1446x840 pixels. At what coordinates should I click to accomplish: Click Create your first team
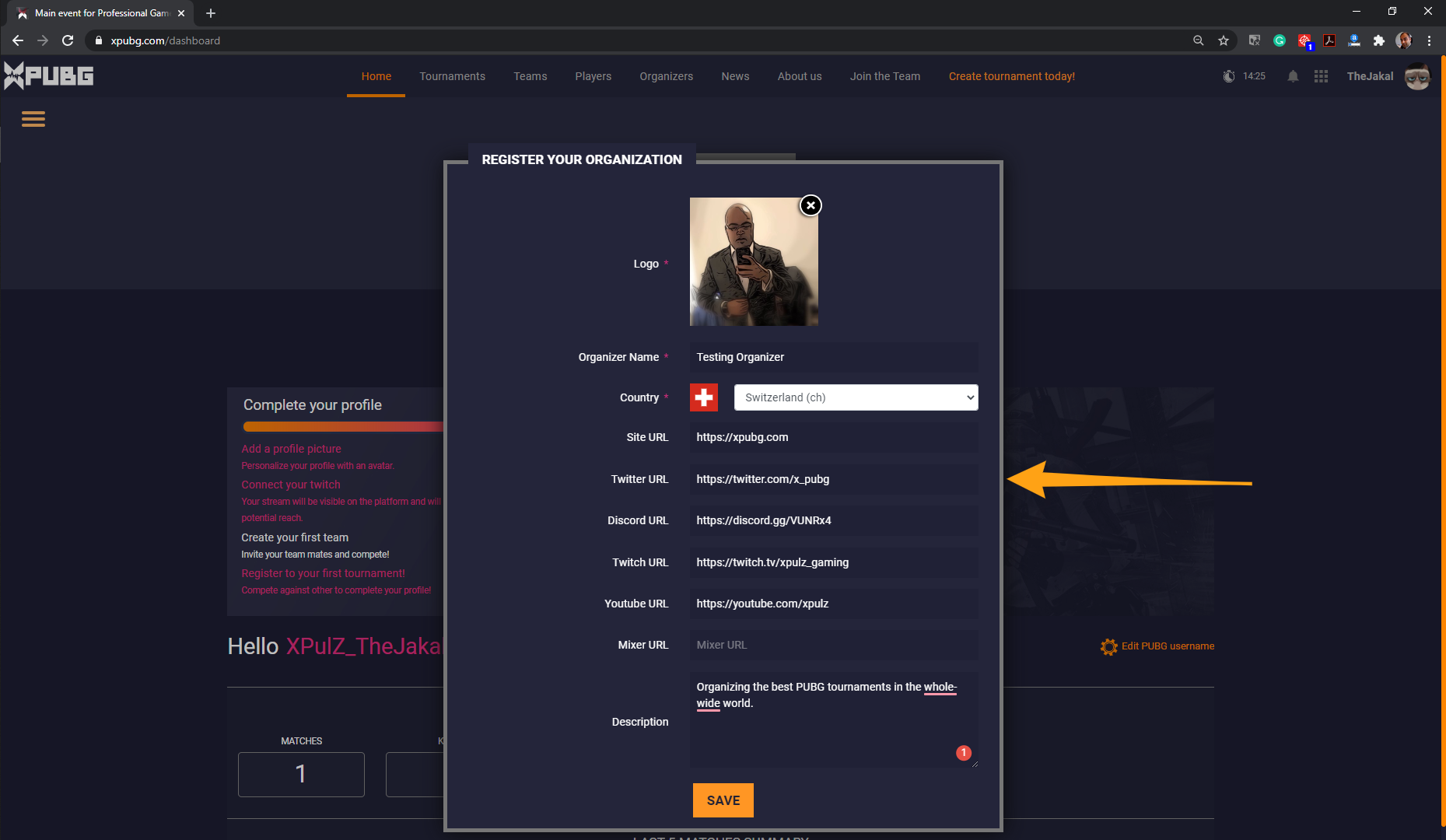click(295, 537)
